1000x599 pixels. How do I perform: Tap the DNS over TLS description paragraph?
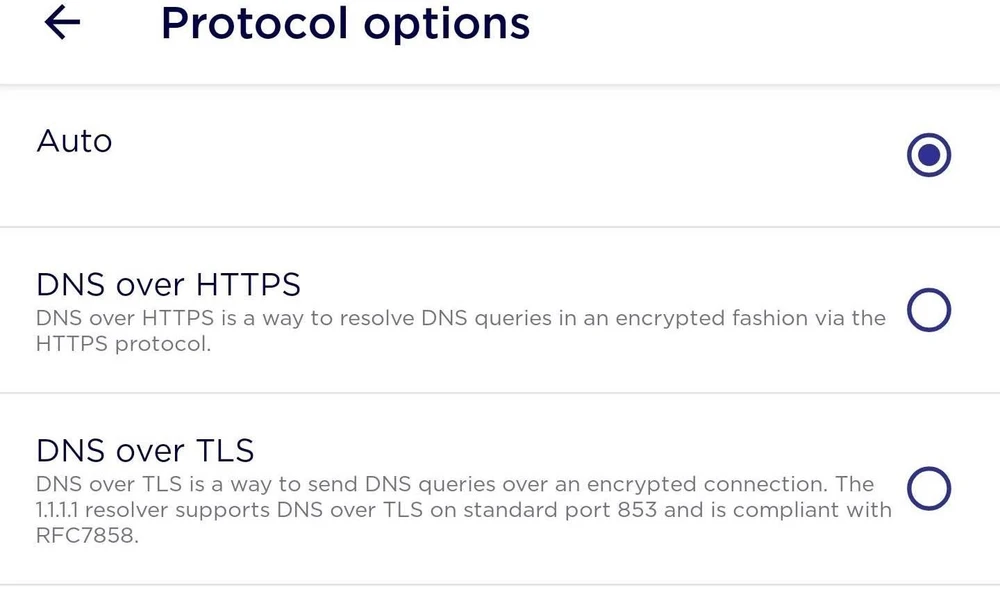coord(460,510)
